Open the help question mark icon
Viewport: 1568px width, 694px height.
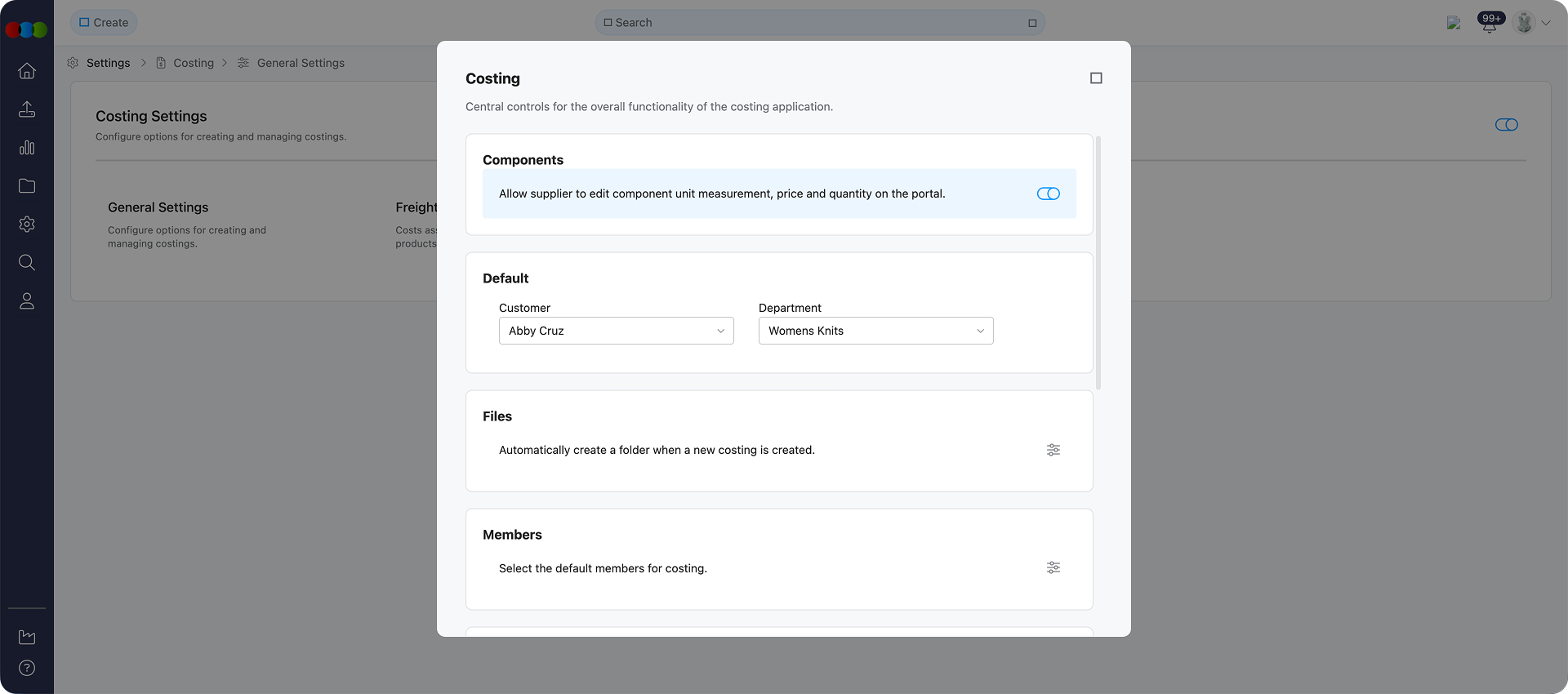pyautogui.click(x=27, y=668)
